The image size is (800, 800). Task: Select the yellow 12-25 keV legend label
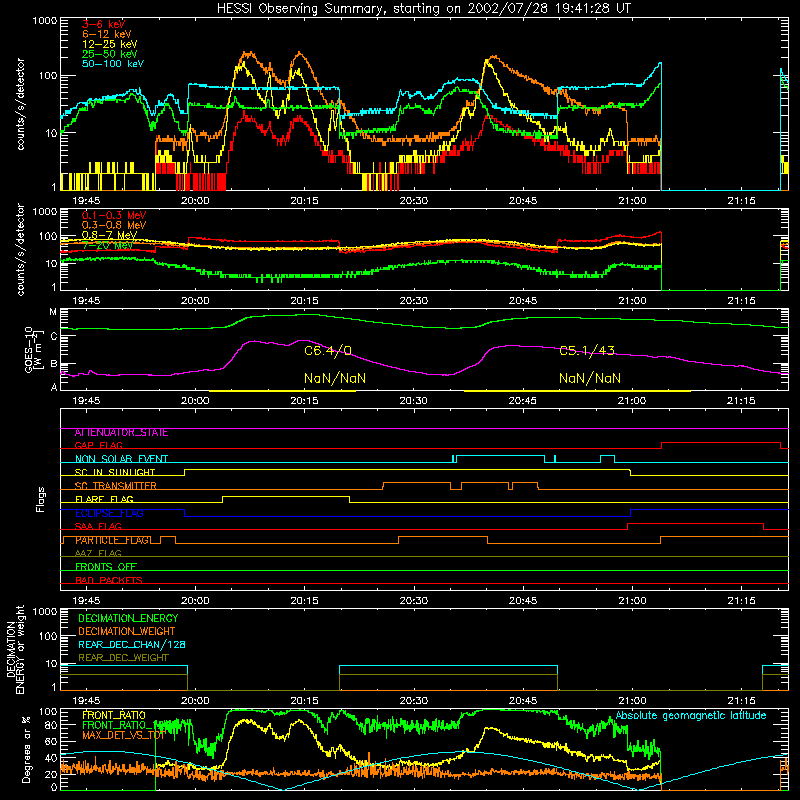110,44
